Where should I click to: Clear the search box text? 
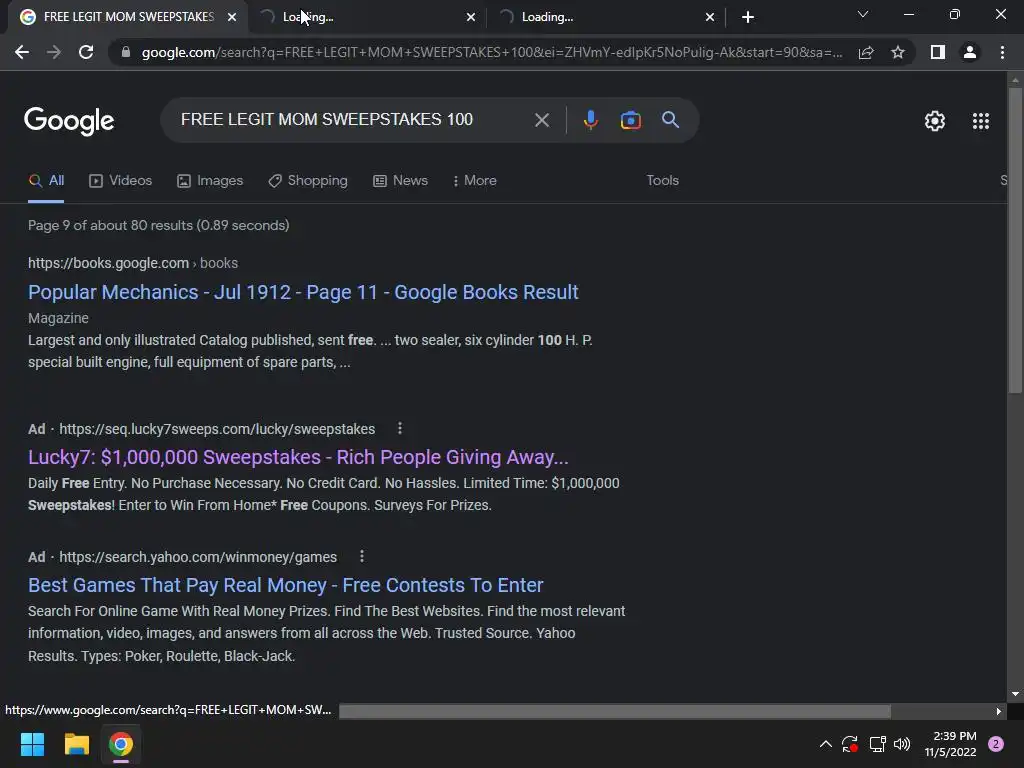541,120
